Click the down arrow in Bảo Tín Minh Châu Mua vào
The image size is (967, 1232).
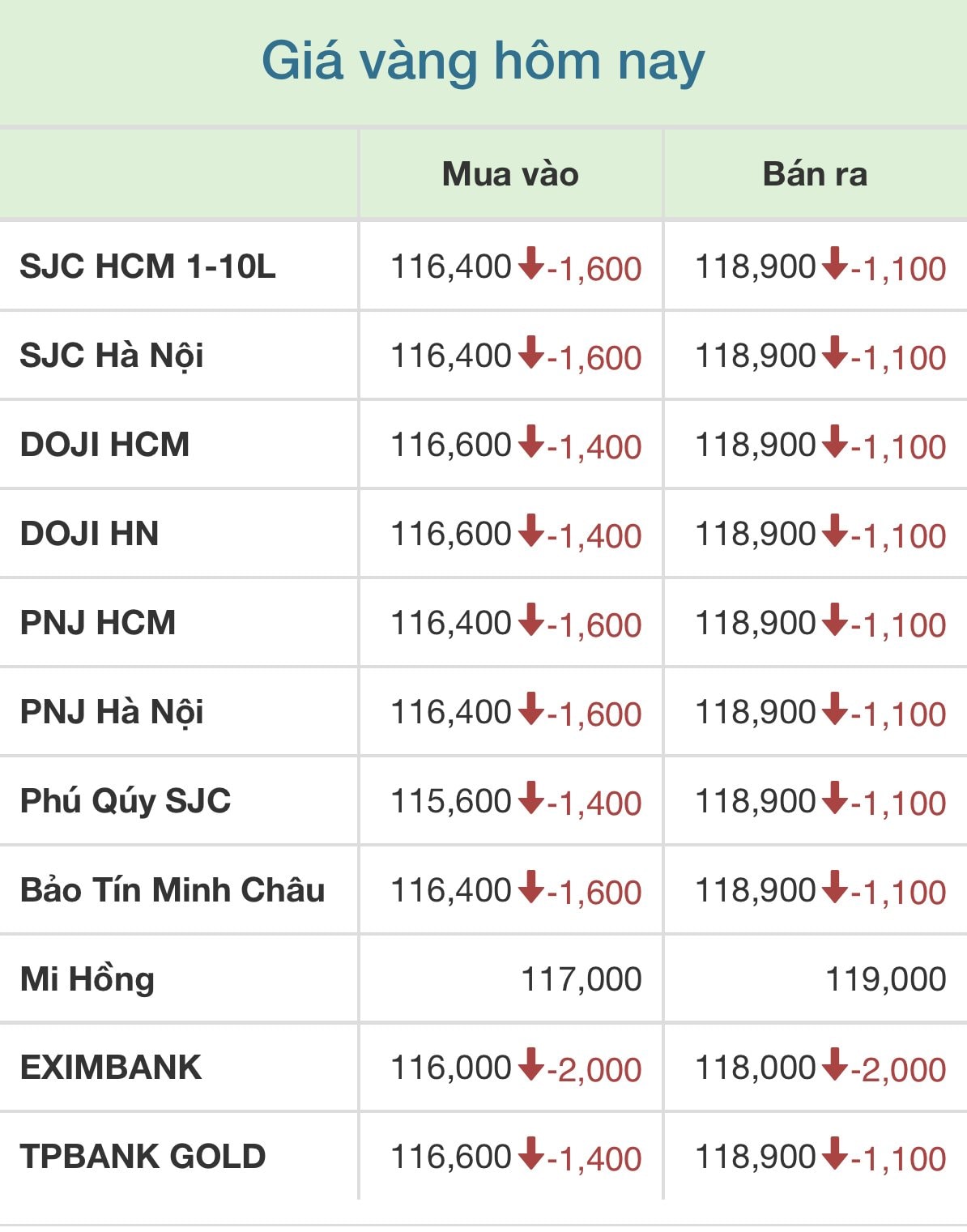tap(531, 888)
